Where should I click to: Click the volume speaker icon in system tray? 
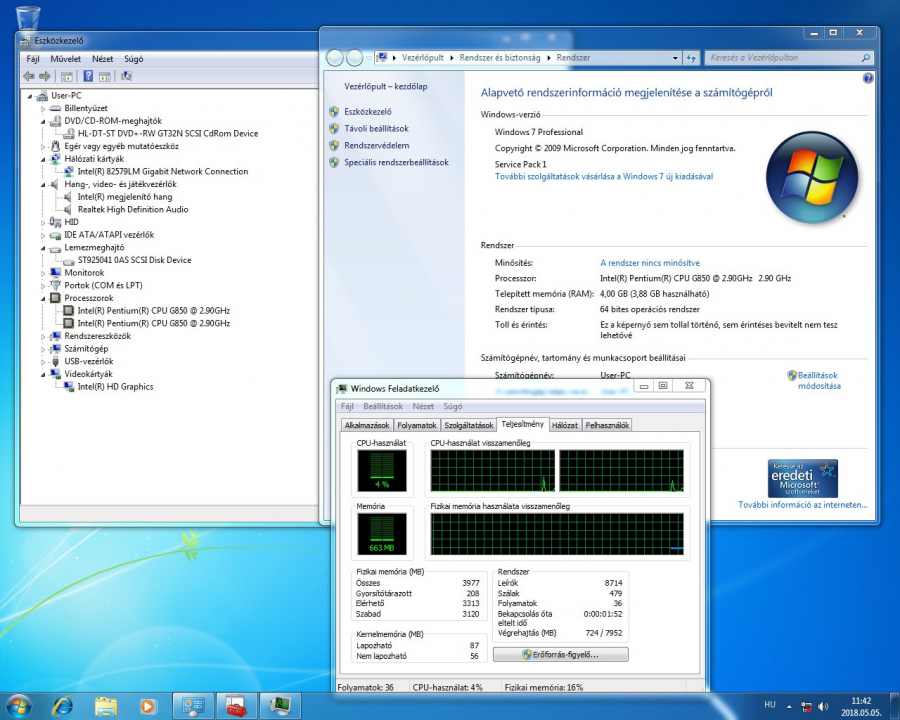pyautogui.click(x=824, y=706)
